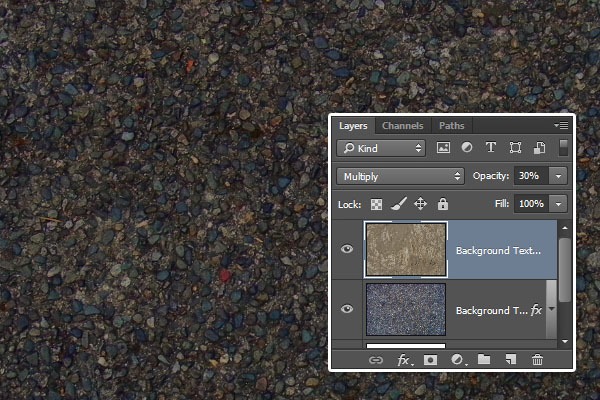
Task: Filter layers by shape layers
Action: (x=515, y=148)
